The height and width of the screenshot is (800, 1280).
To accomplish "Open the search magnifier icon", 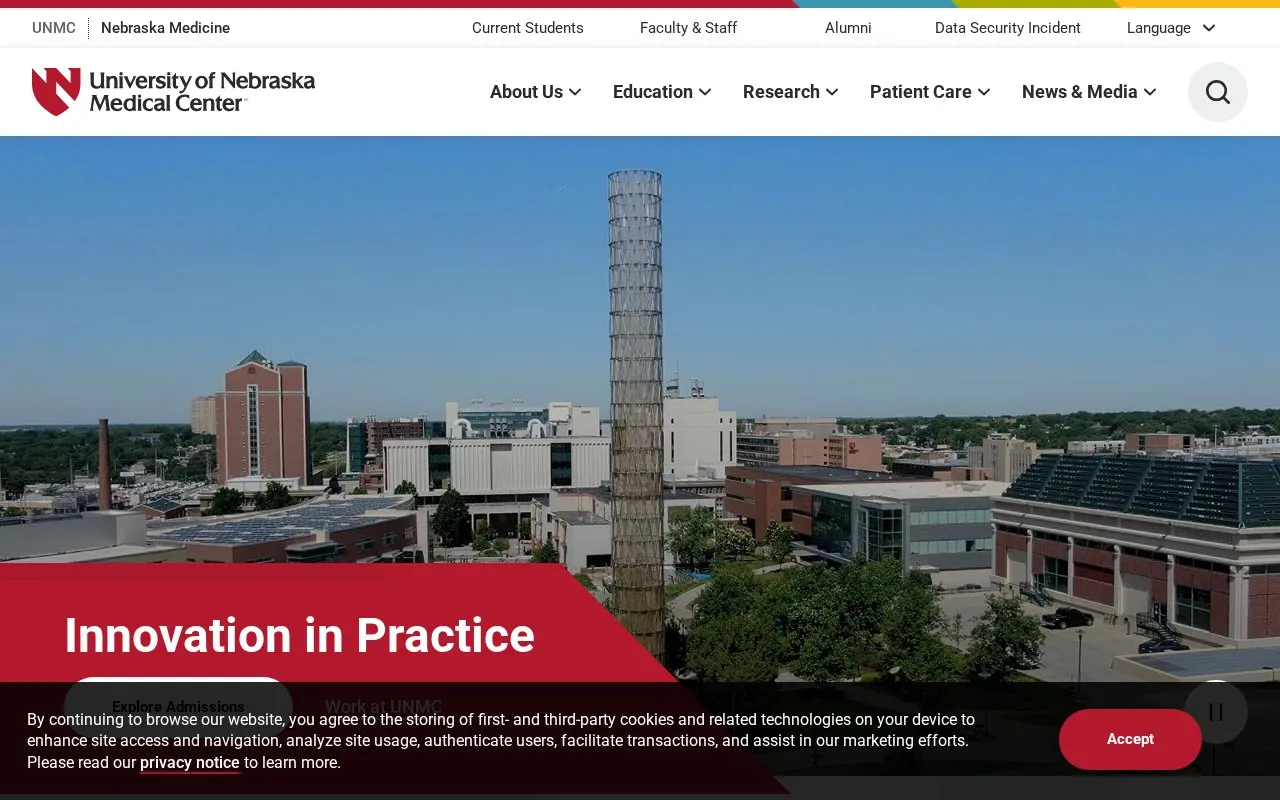I will tap(1217, 92).
